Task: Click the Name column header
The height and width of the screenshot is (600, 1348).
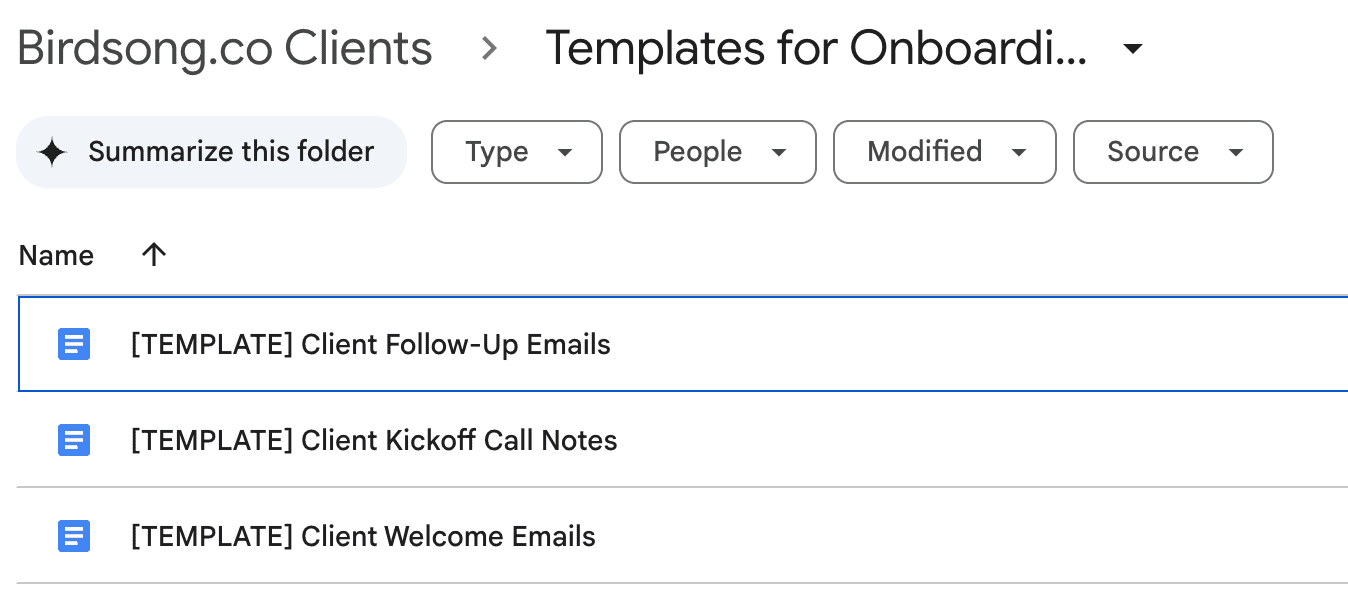Action: pos(56,255)
